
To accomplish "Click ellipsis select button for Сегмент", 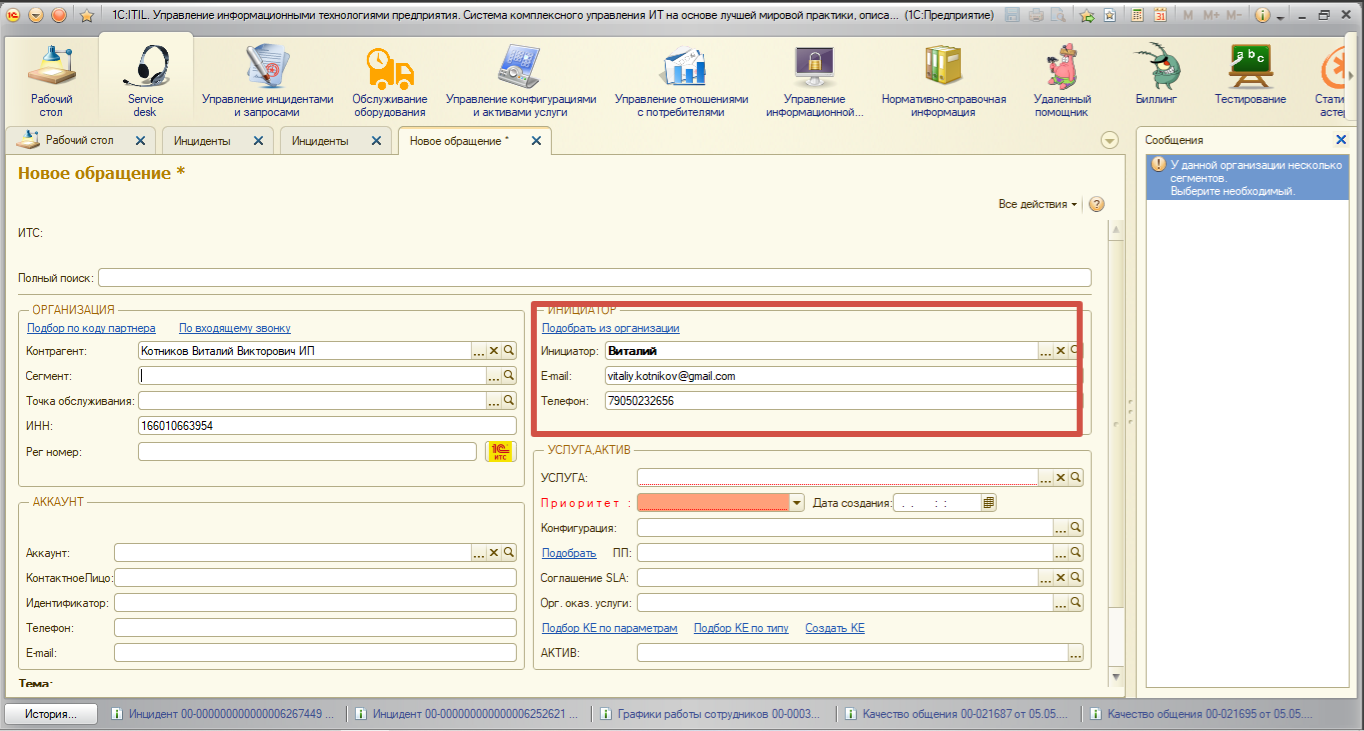I will (494, 376).
